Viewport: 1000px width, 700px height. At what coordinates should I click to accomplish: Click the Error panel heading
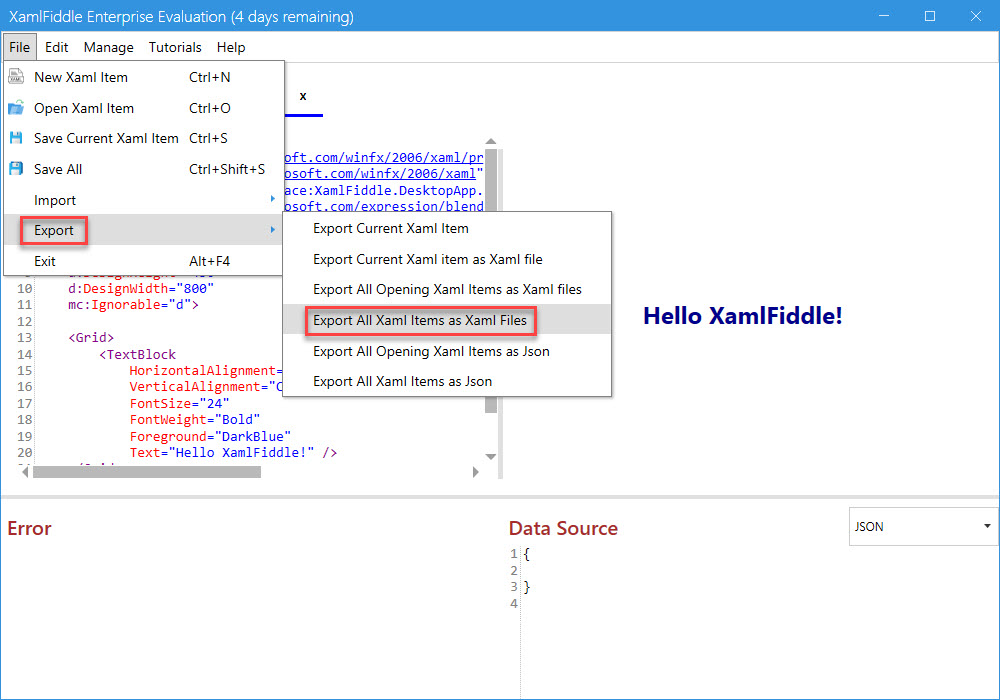[29, 528]
